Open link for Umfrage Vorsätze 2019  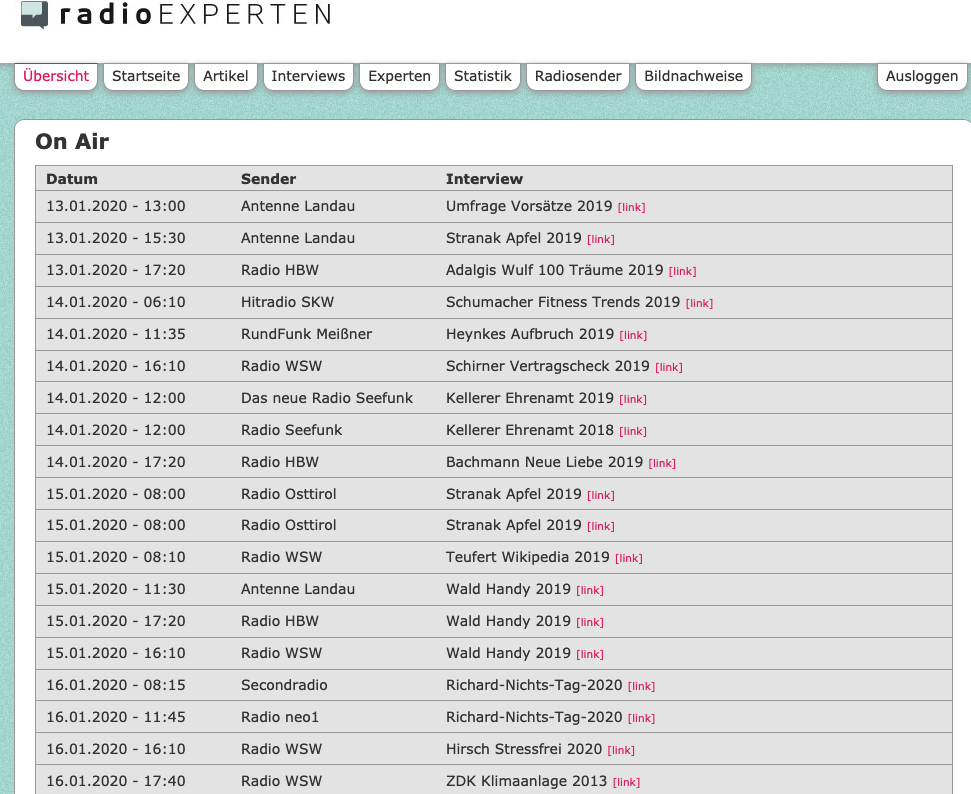coord(632,207)
